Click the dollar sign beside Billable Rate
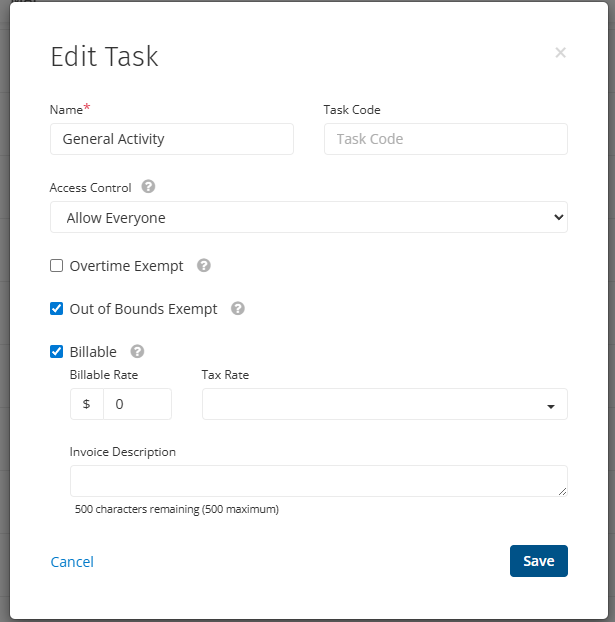Image resolution: width=615 pixels, height=622 pixels. tap(87, 404)
